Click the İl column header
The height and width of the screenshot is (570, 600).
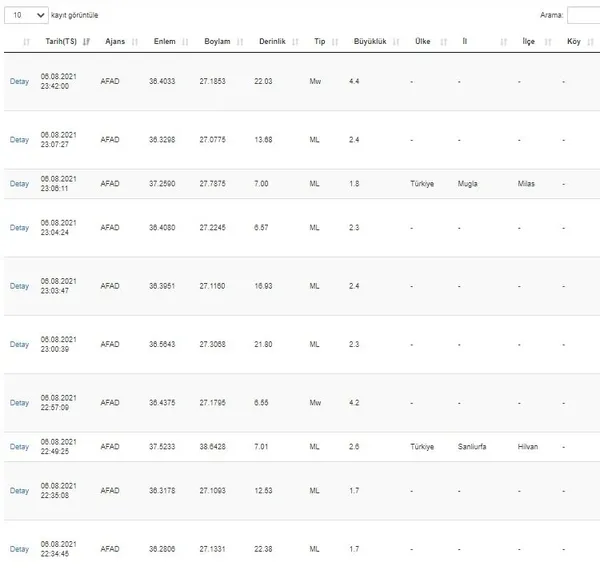click(465, 41)
